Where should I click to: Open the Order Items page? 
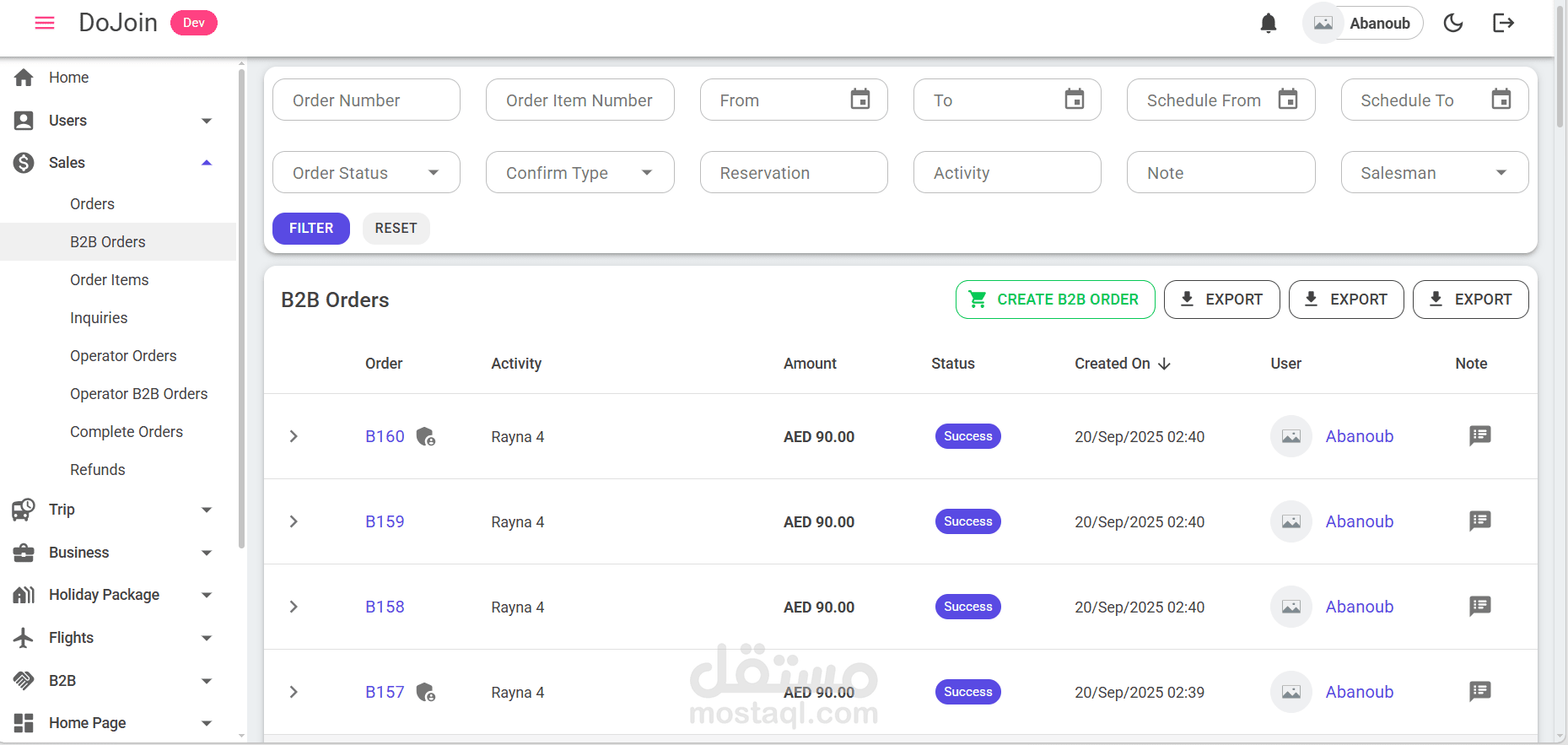click(118, 280)
